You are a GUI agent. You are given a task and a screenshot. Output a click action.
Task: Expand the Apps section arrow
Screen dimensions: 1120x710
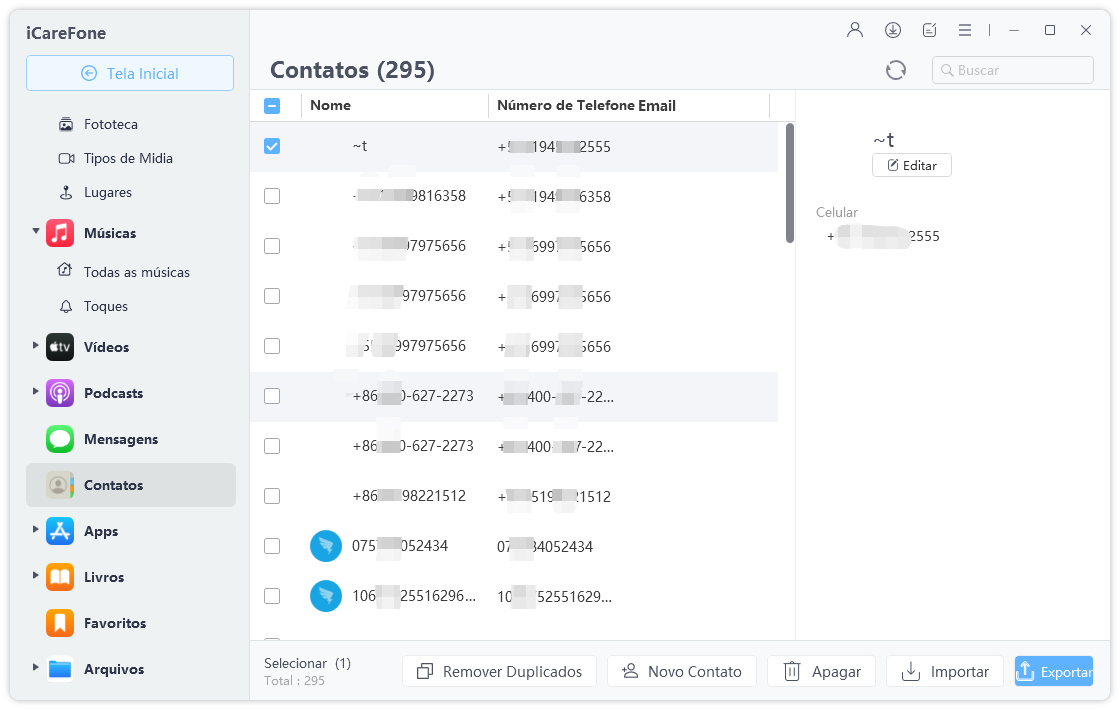[x=36, y=530]
